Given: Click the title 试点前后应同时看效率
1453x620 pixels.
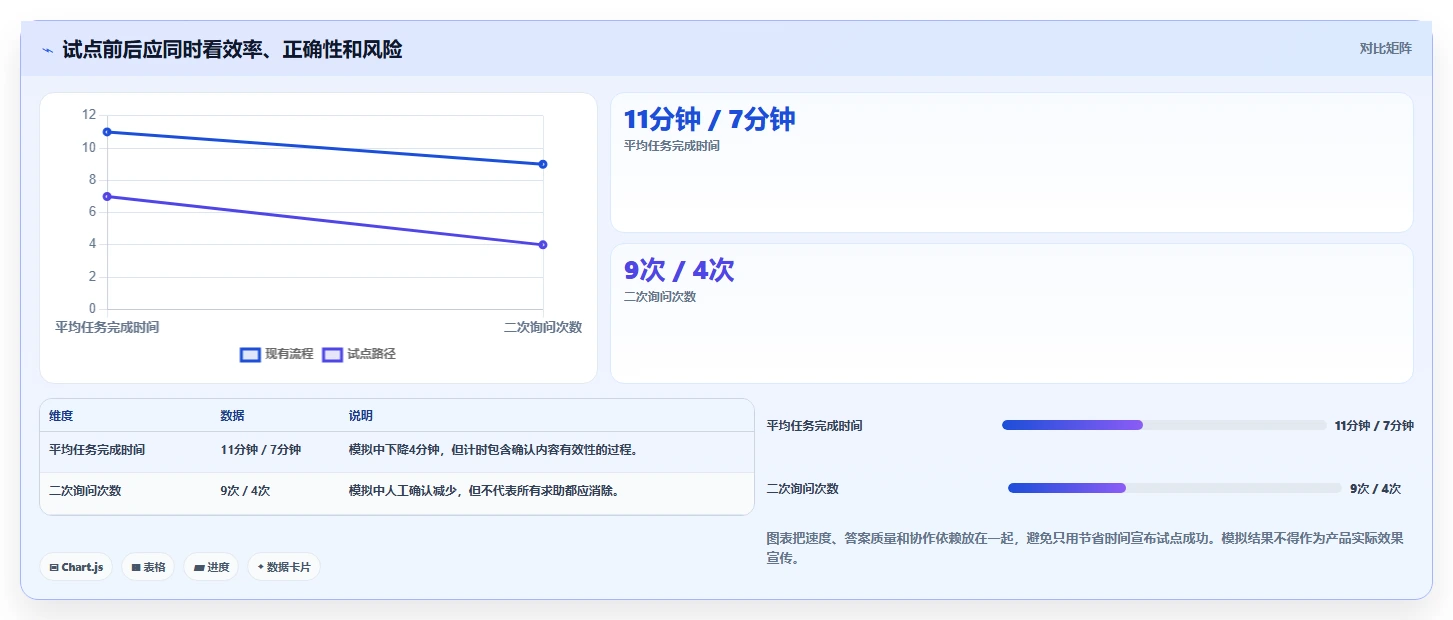Looking at the screenshot, I should pyautogui.click(x=232, y=50).
